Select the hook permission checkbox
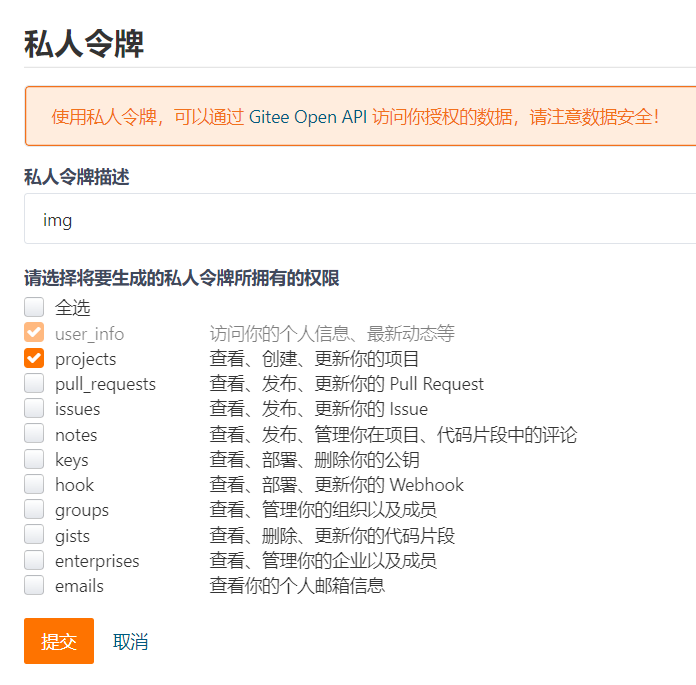This screenshot has width=696, height=685. coord(34,484)
